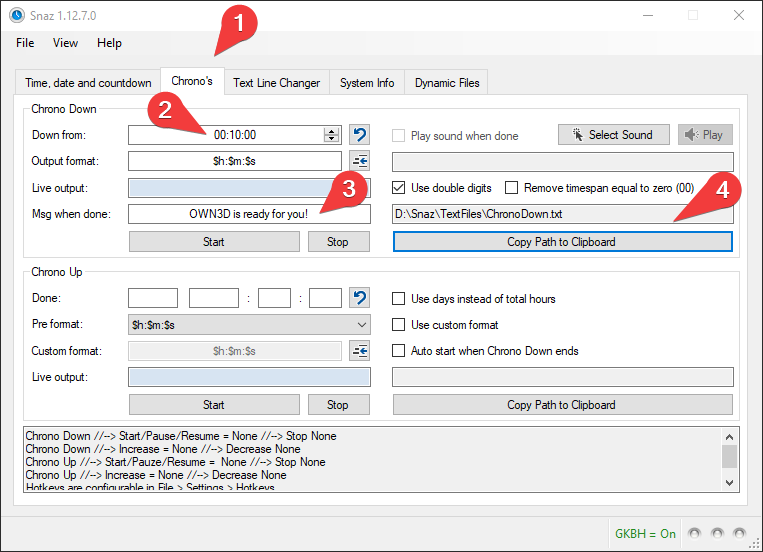Viewport: 763px width, 552px height.
Task: Click the Snaz app icon in title bar
Action: pyautogui.click(x=14, y=15)
